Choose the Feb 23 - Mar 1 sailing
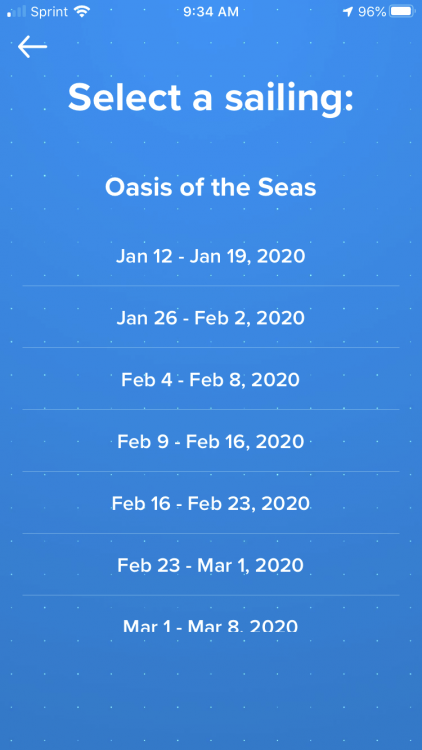Image resolution: width=422 pixels, height=750 pixels. (x=211, y=565)
